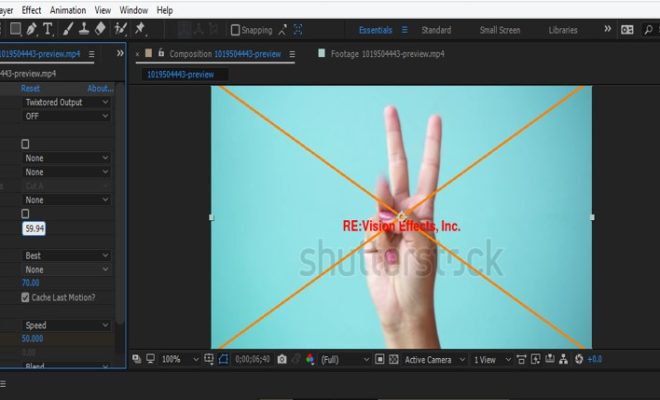
Task: Open the View menu
Action: coord(103,10)
